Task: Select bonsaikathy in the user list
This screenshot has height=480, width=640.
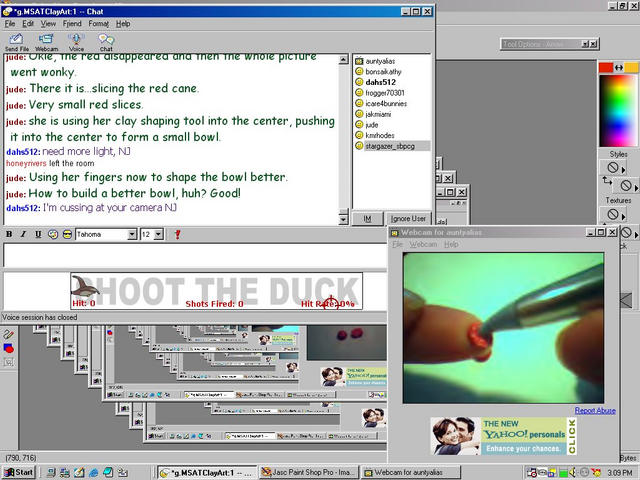Action: click(x=383, y=72)
